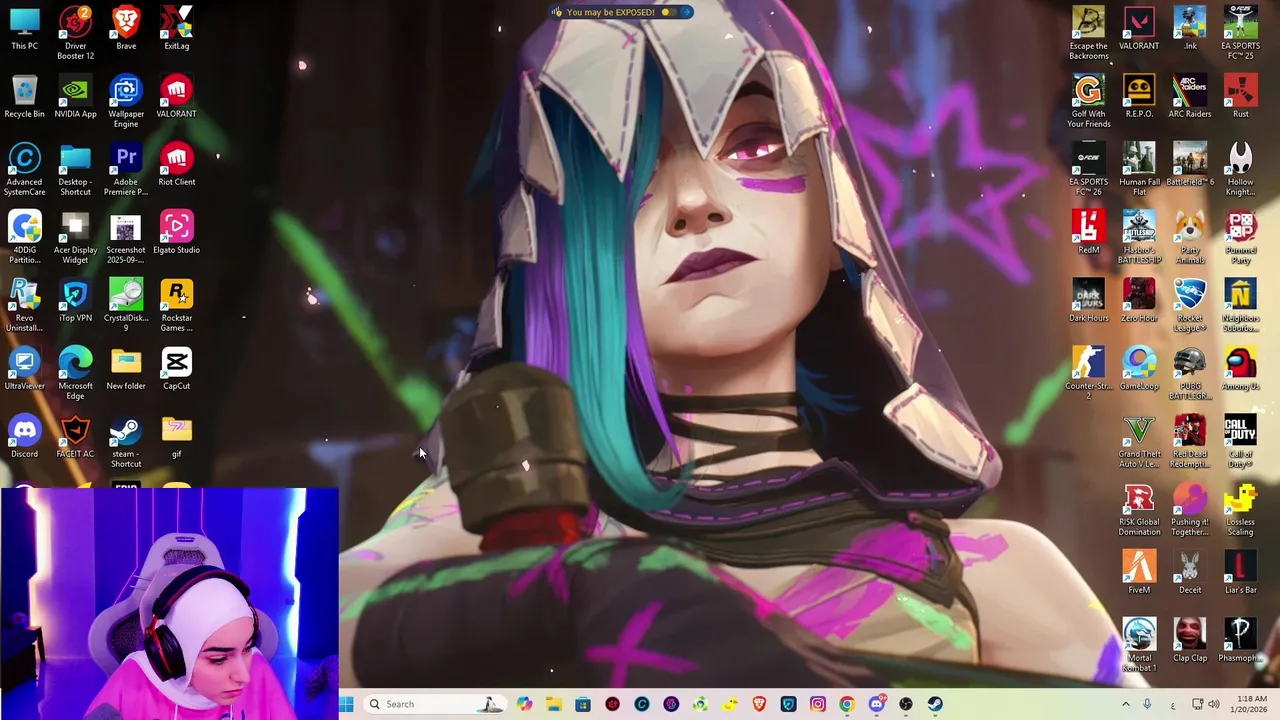
Task: Click the taskbar Search box
Action: pyautogui.click(x=436, y=704)
